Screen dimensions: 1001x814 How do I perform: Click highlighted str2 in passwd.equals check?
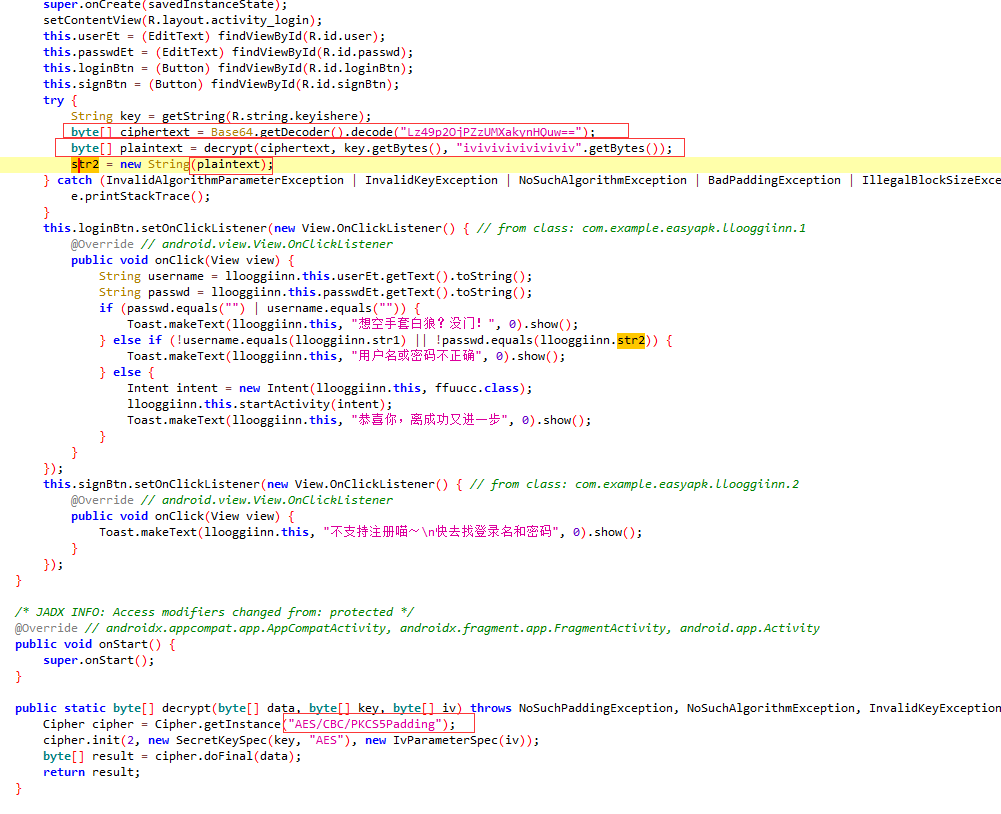click(x=631, y=340)
